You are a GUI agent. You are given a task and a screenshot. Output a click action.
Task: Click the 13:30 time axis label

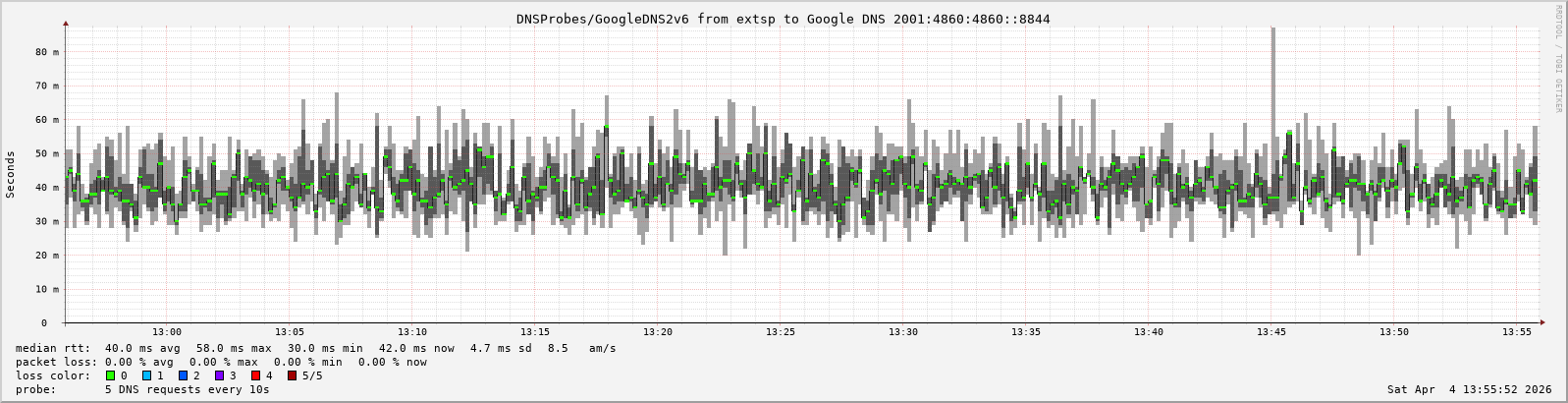(x=903, y=332)
